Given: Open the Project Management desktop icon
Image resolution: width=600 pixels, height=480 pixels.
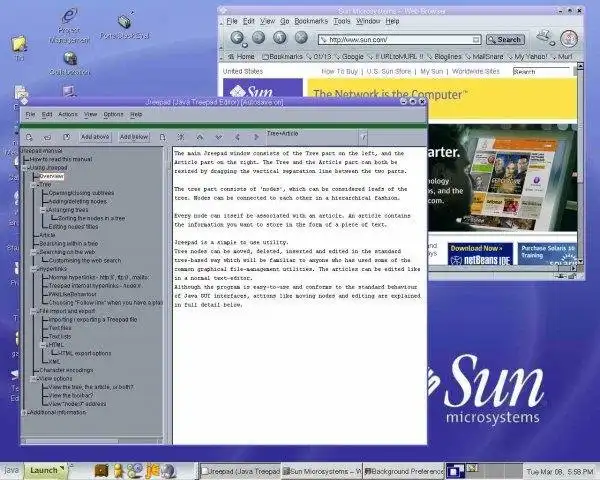Looking at the screenshot, I should (x=69, y=26).
